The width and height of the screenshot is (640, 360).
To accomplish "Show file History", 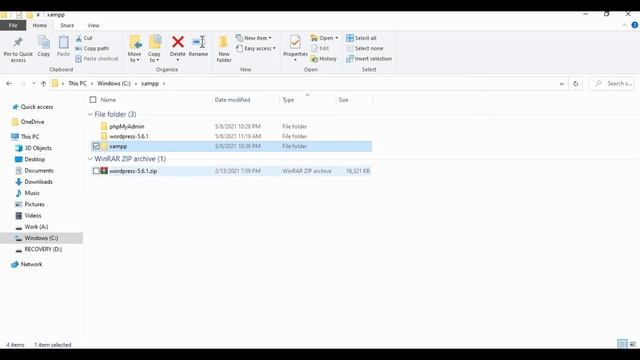I will (323, 59).
